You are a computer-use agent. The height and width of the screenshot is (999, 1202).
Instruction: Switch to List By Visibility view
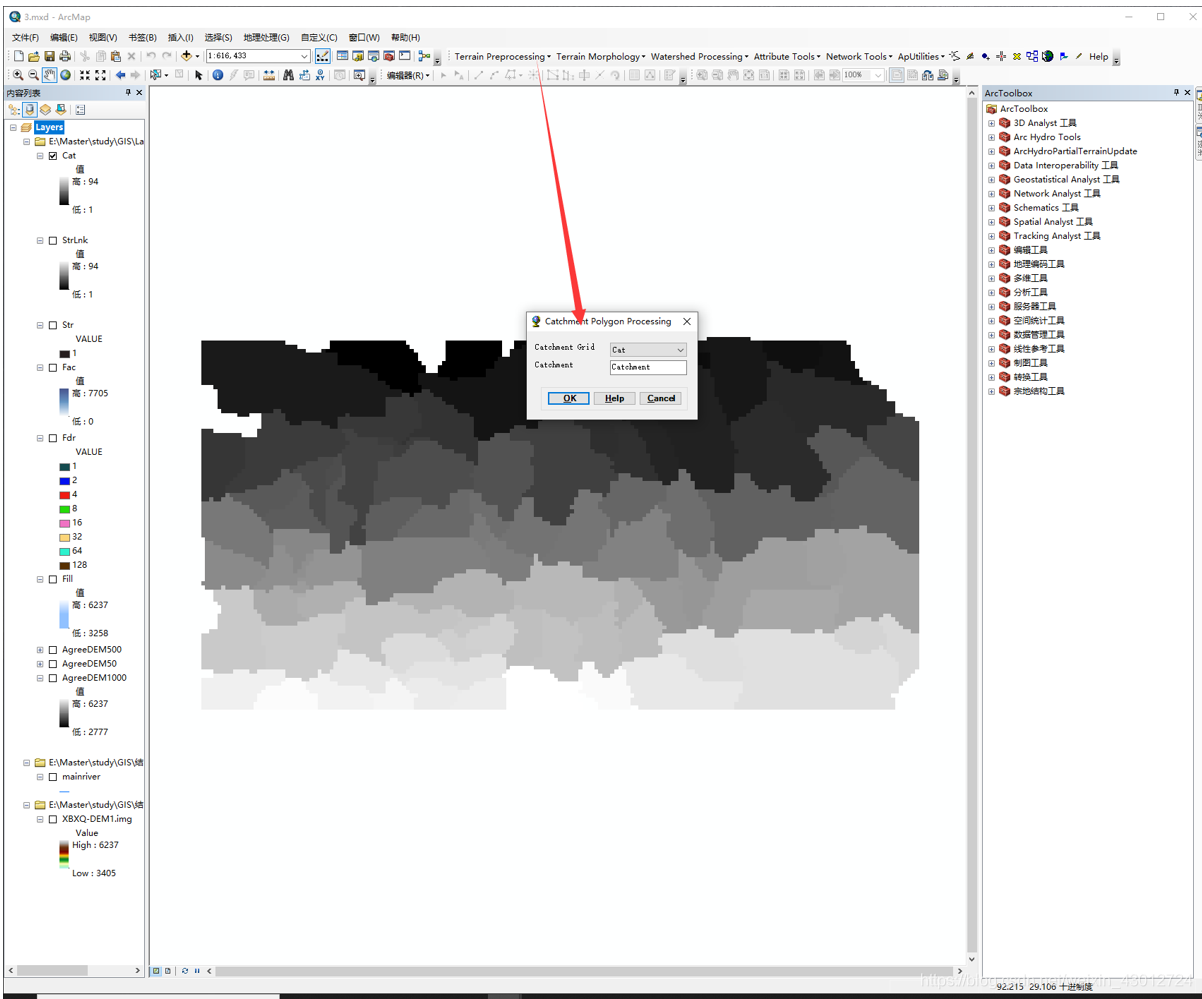[45, 110]
